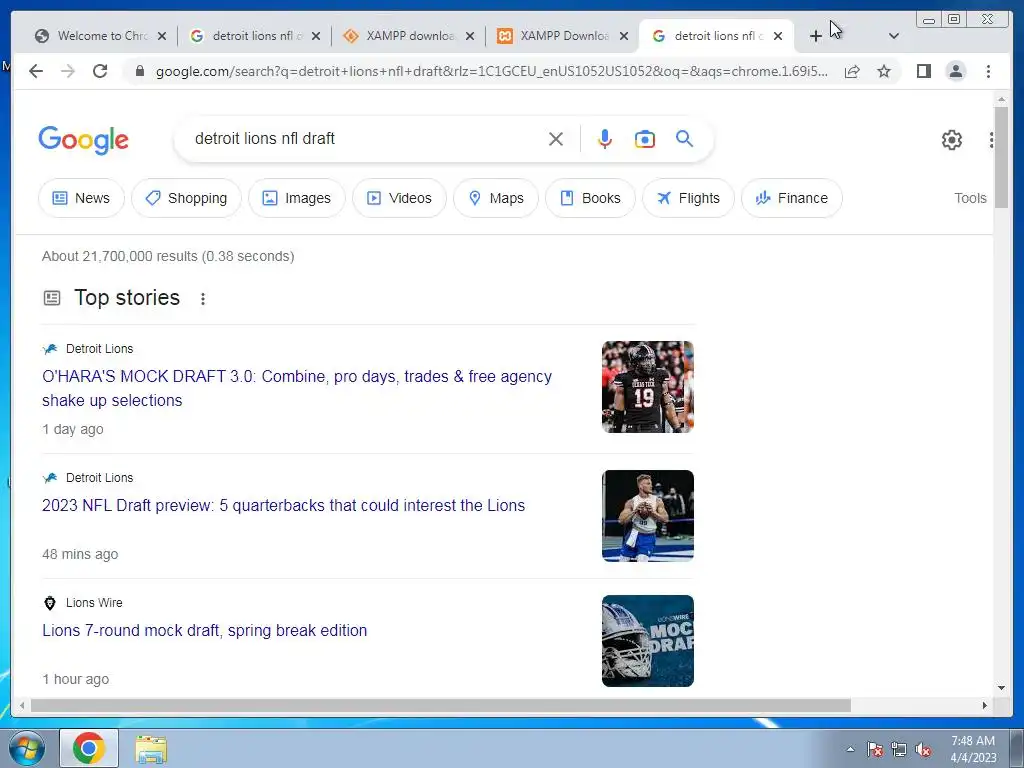Image resolution: width=1024 pixels, height=768 pixels.
Task: Filter results by Videos
Action: coord(399,198)
